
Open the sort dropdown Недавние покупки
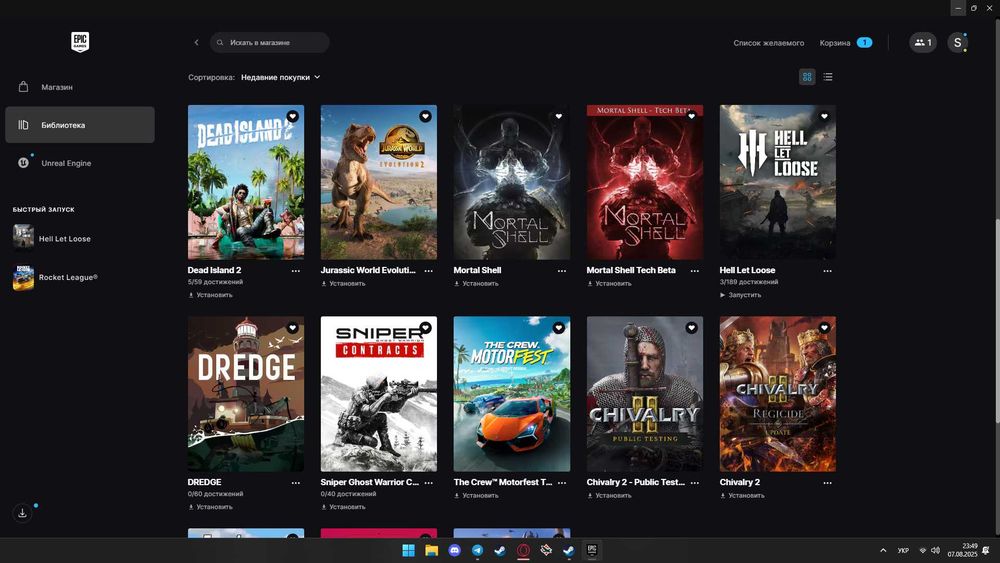tap(281, 77)
